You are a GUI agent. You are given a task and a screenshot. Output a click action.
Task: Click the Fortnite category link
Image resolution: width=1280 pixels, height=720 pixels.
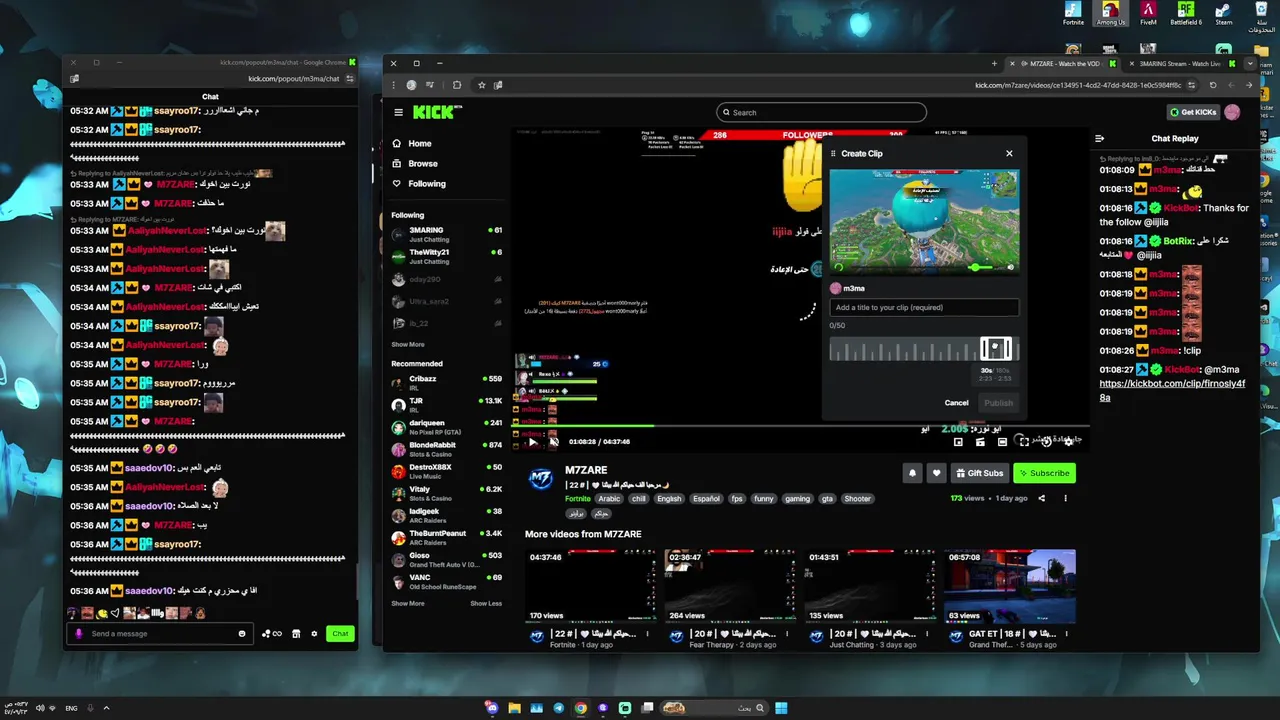[x=578, y=498]
